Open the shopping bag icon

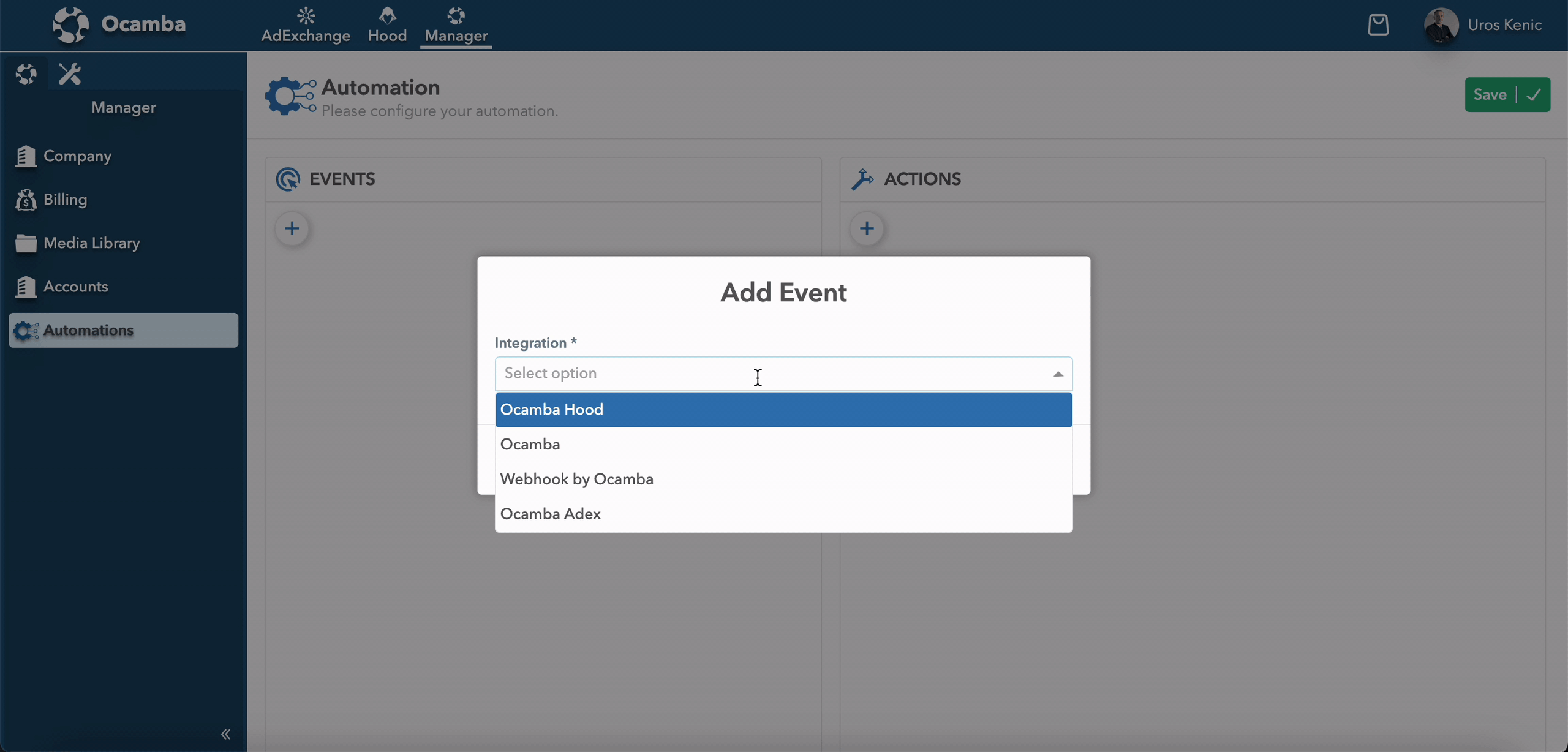pos(1378,24)
